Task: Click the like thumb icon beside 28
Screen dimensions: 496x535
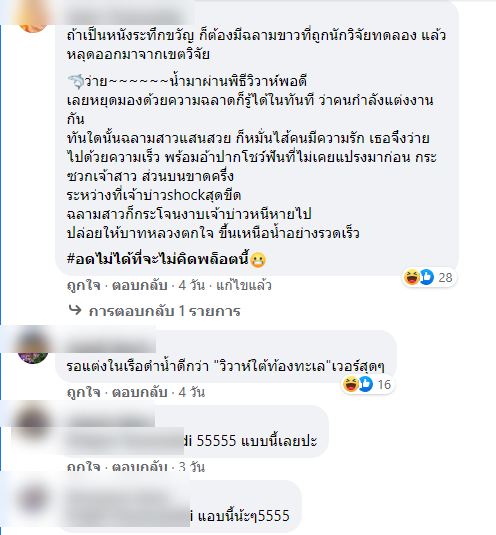Action: click(x=426, y=277)
